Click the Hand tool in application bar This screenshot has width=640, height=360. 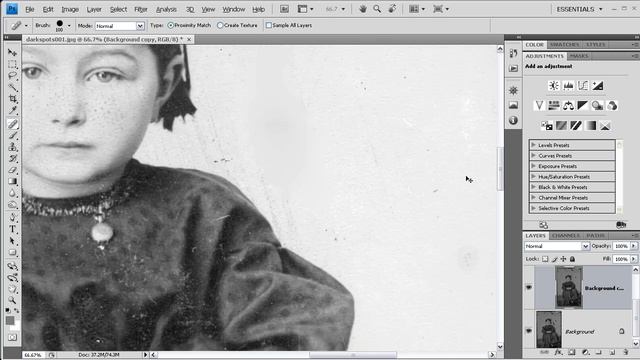(362, 9)
